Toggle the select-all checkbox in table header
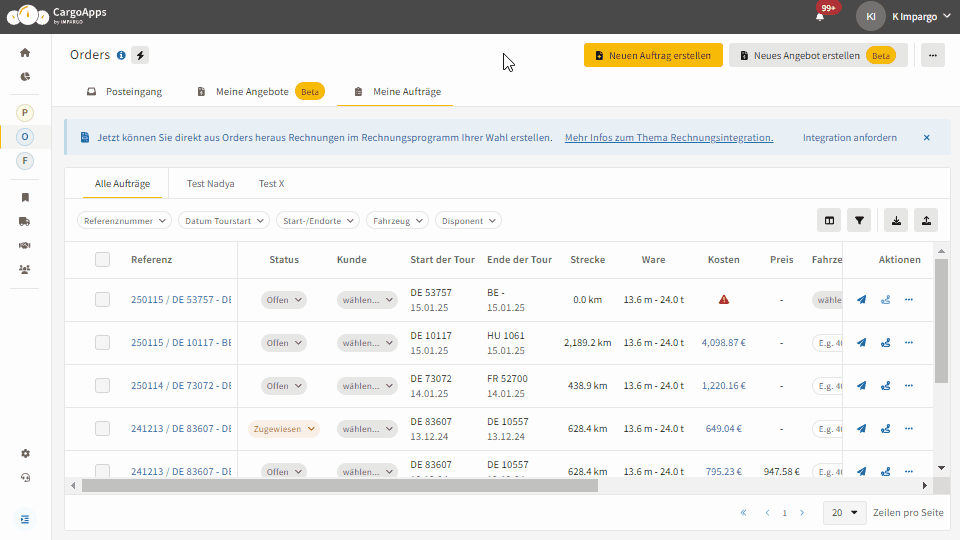 click(x=102, y=260)
